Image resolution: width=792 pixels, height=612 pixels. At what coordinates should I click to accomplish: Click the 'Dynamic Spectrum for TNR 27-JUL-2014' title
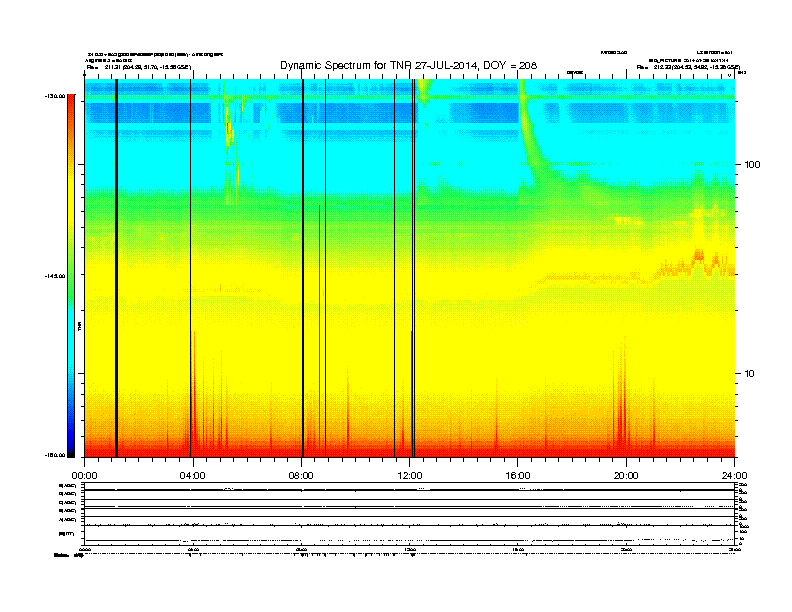[x=409, y=65]
